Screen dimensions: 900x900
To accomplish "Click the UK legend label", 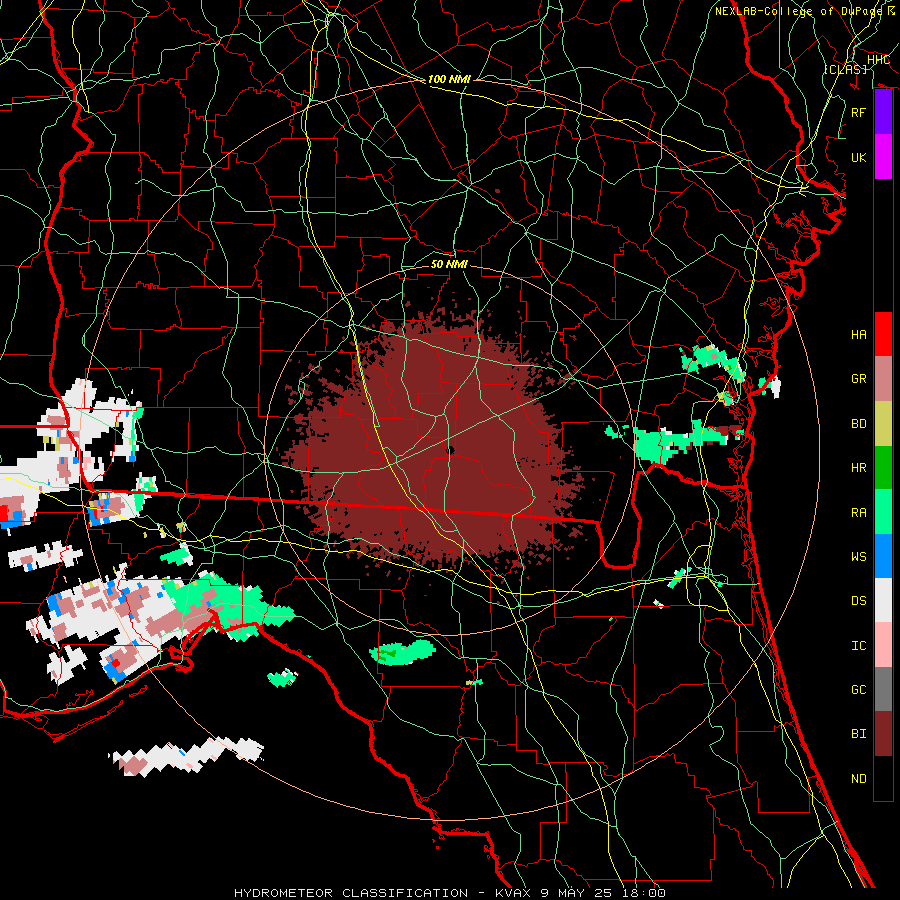I will pyautogui.click(x=858, y=157).
